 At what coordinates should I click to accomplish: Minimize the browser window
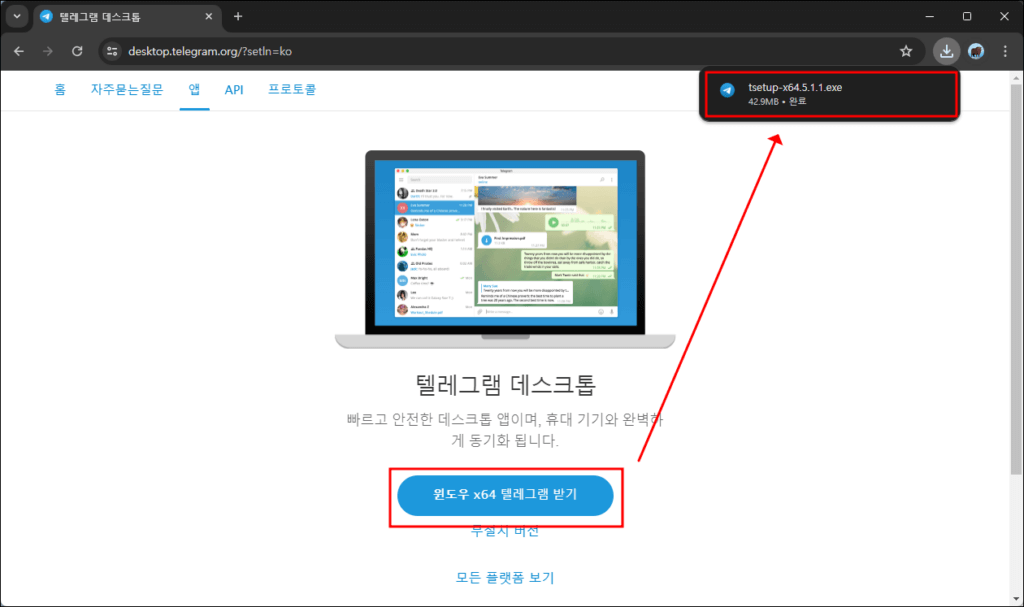(x=929, y=16)
